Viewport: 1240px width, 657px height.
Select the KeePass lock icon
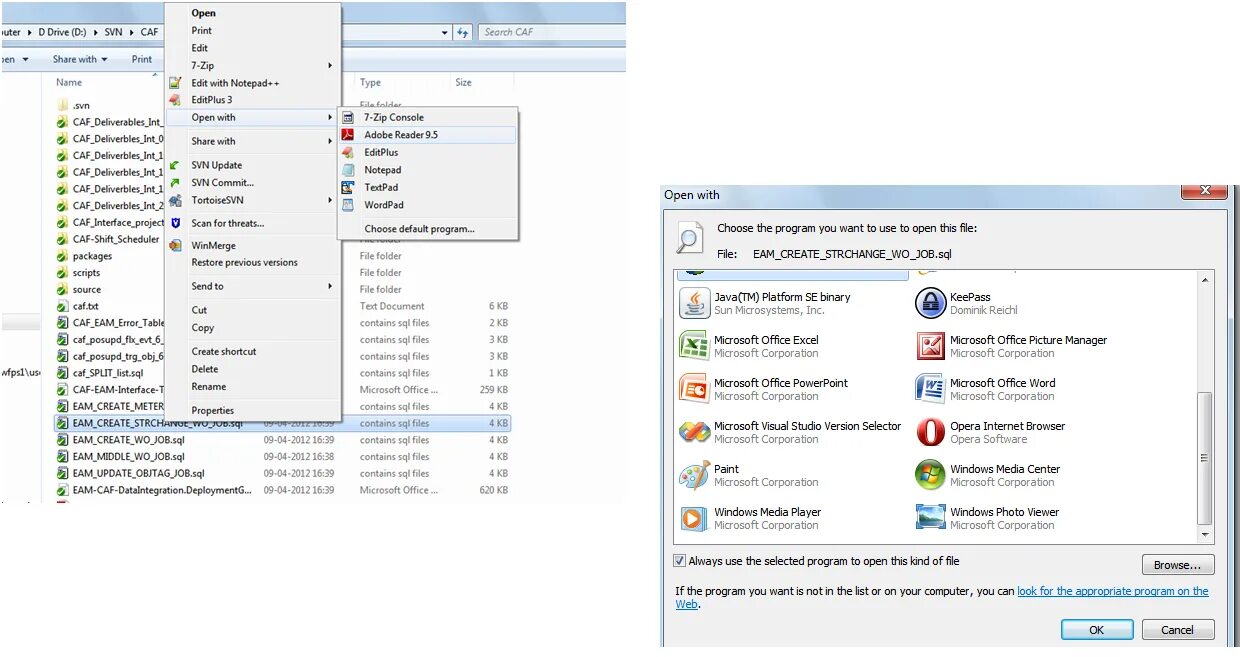[x=930, y=303]
